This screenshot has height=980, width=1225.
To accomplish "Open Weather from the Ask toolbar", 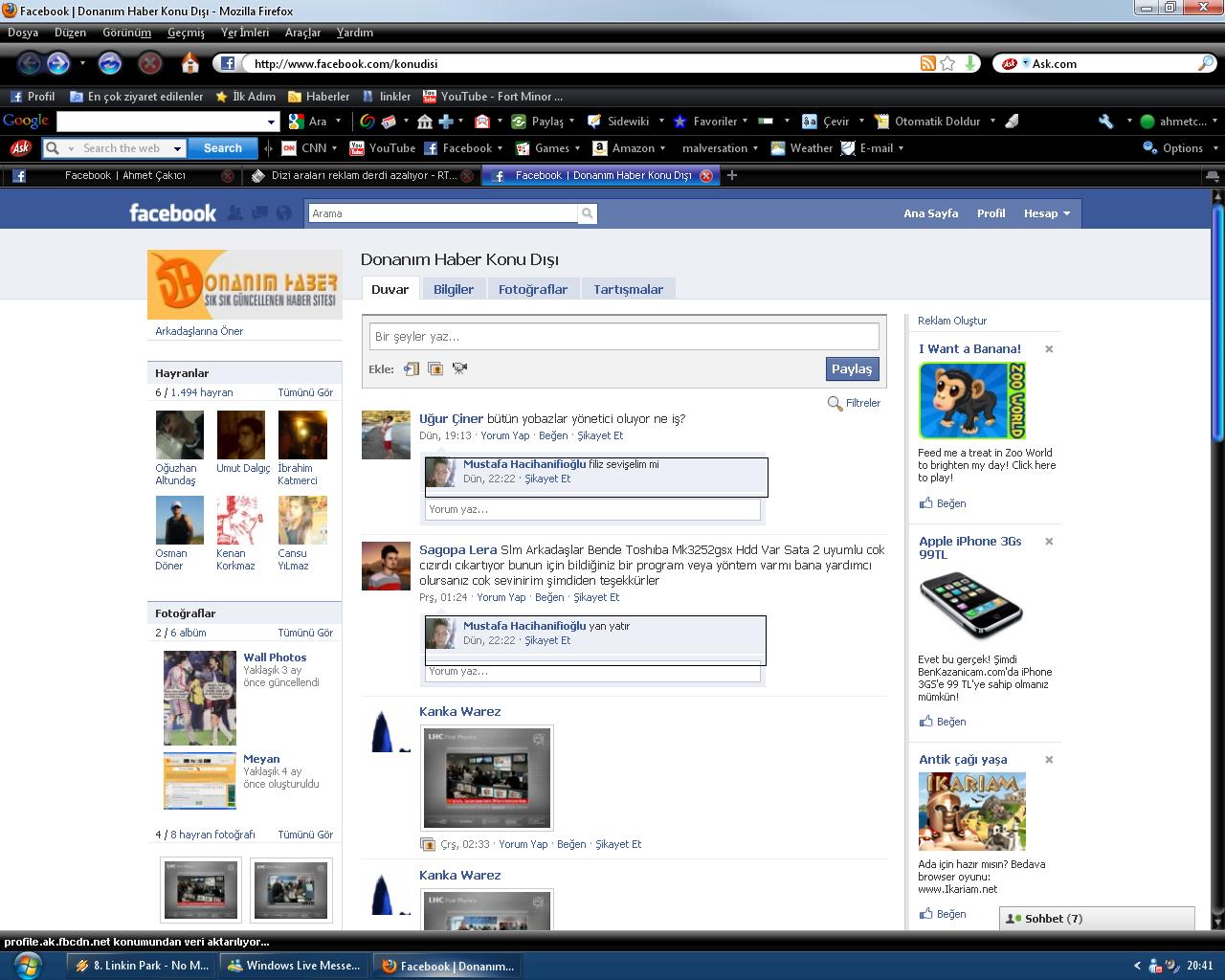I will (801, 148).
